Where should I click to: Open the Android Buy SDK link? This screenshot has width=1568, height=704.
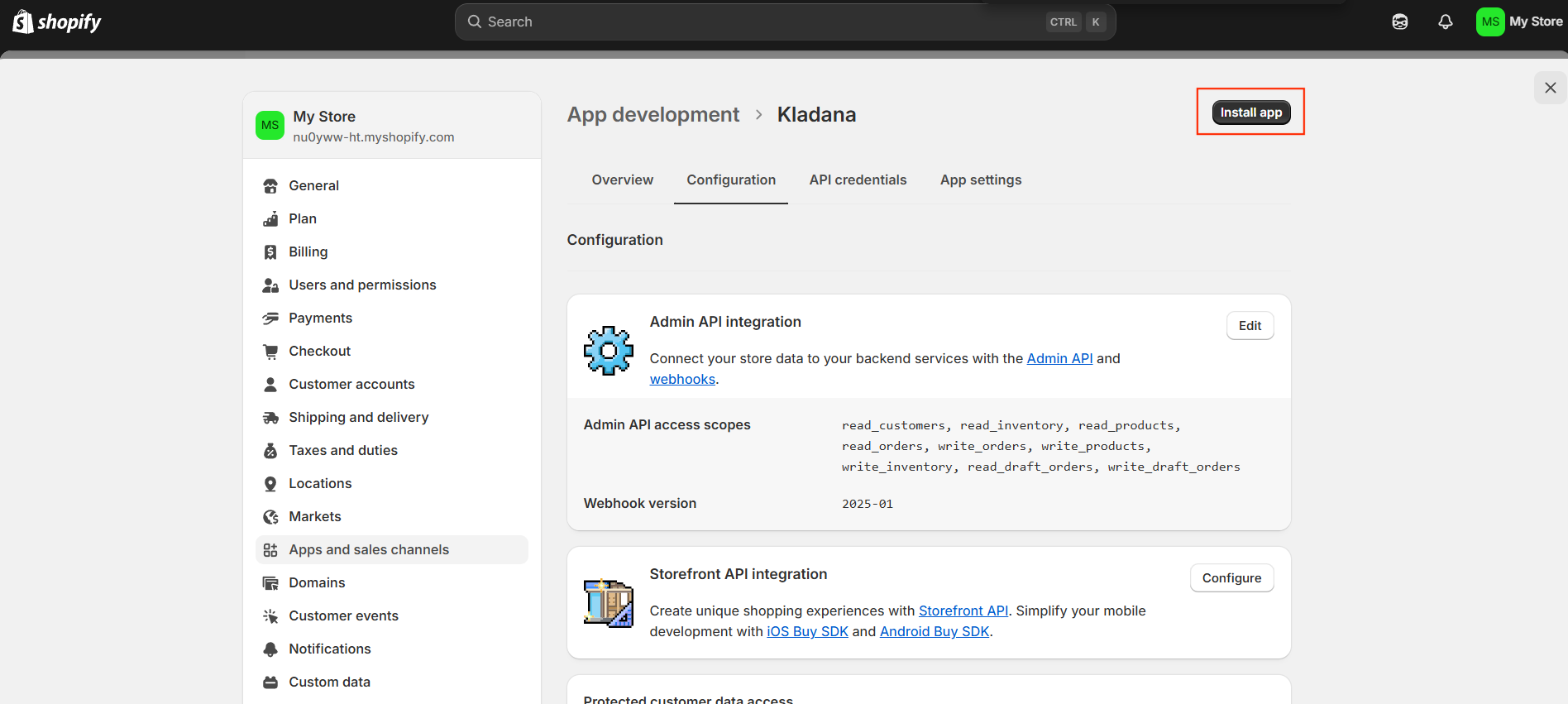coord(935,631)
